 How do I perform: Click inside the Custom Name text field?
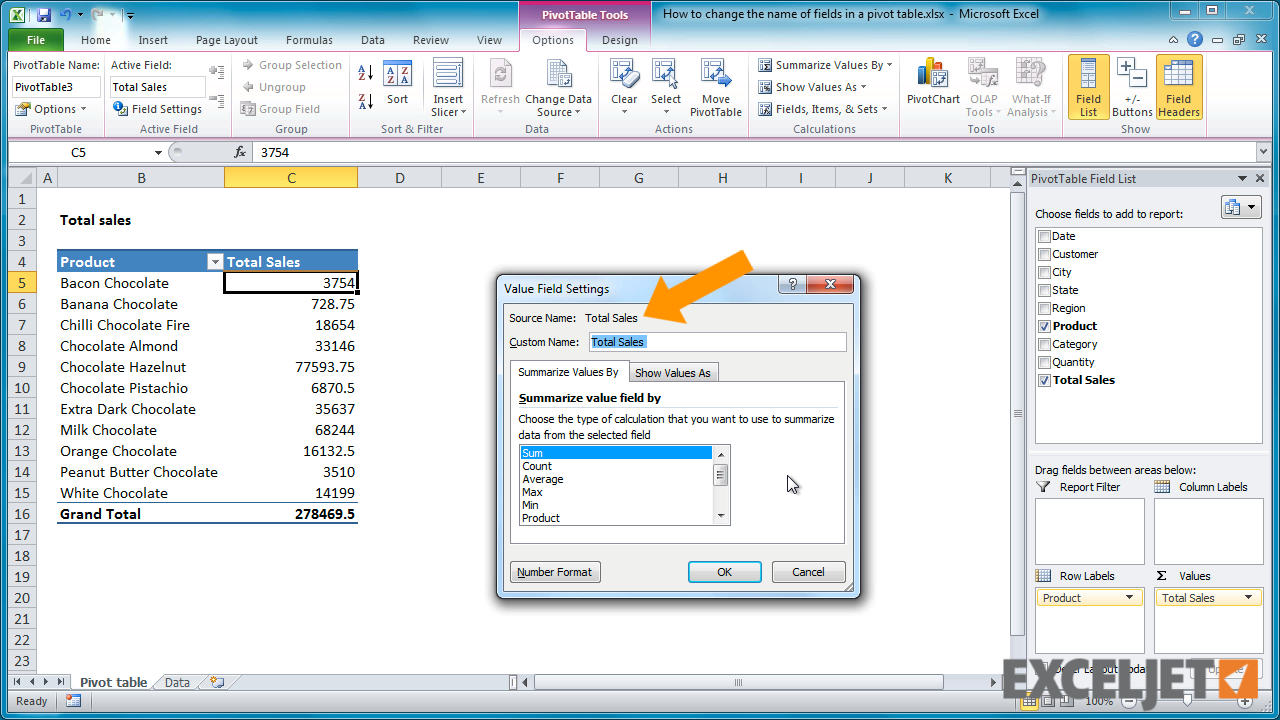pyautogui.click(x=720, y=341)
